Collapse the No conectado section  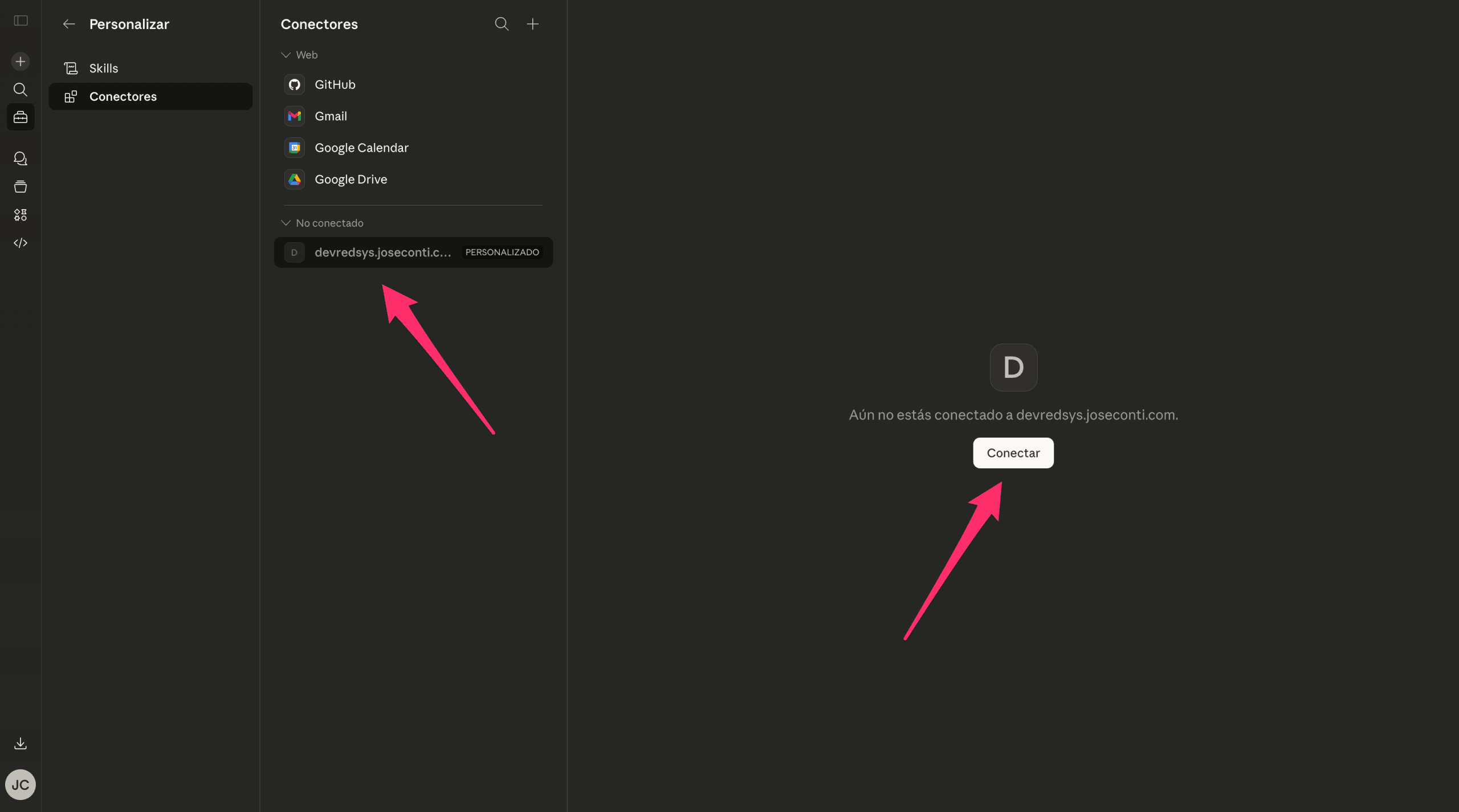click(x=285, y=222)
